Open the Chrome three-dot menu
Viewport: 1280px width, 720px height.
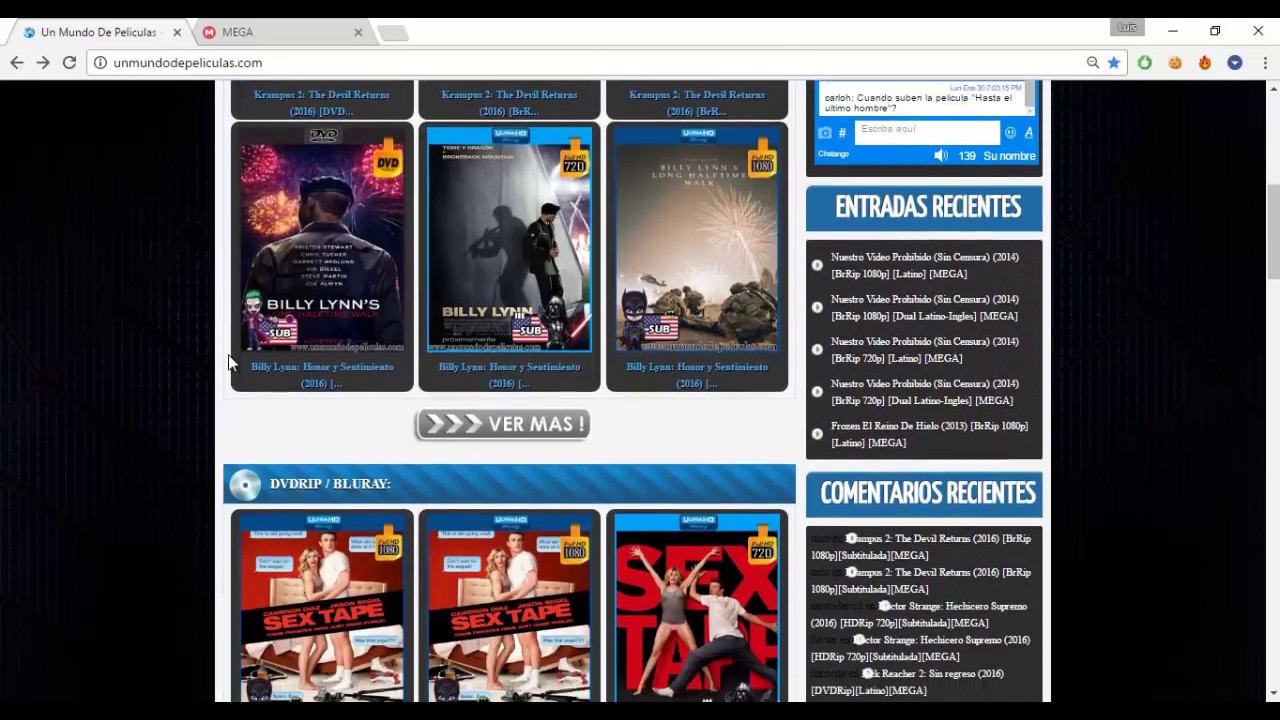pyautogui.click(x=1265, y=62)
